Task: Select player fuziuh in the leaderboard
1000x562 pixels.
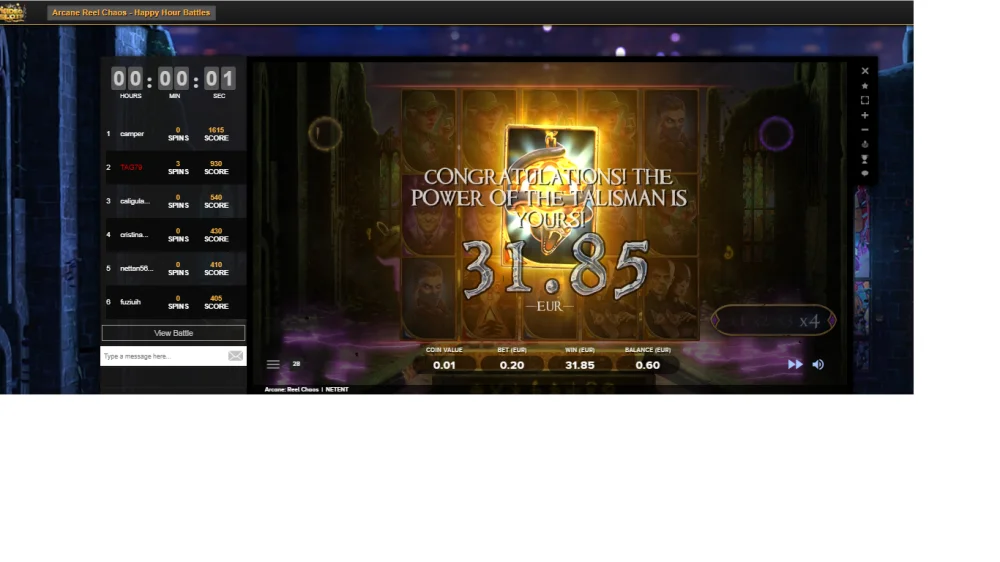Action: [130, 302]
